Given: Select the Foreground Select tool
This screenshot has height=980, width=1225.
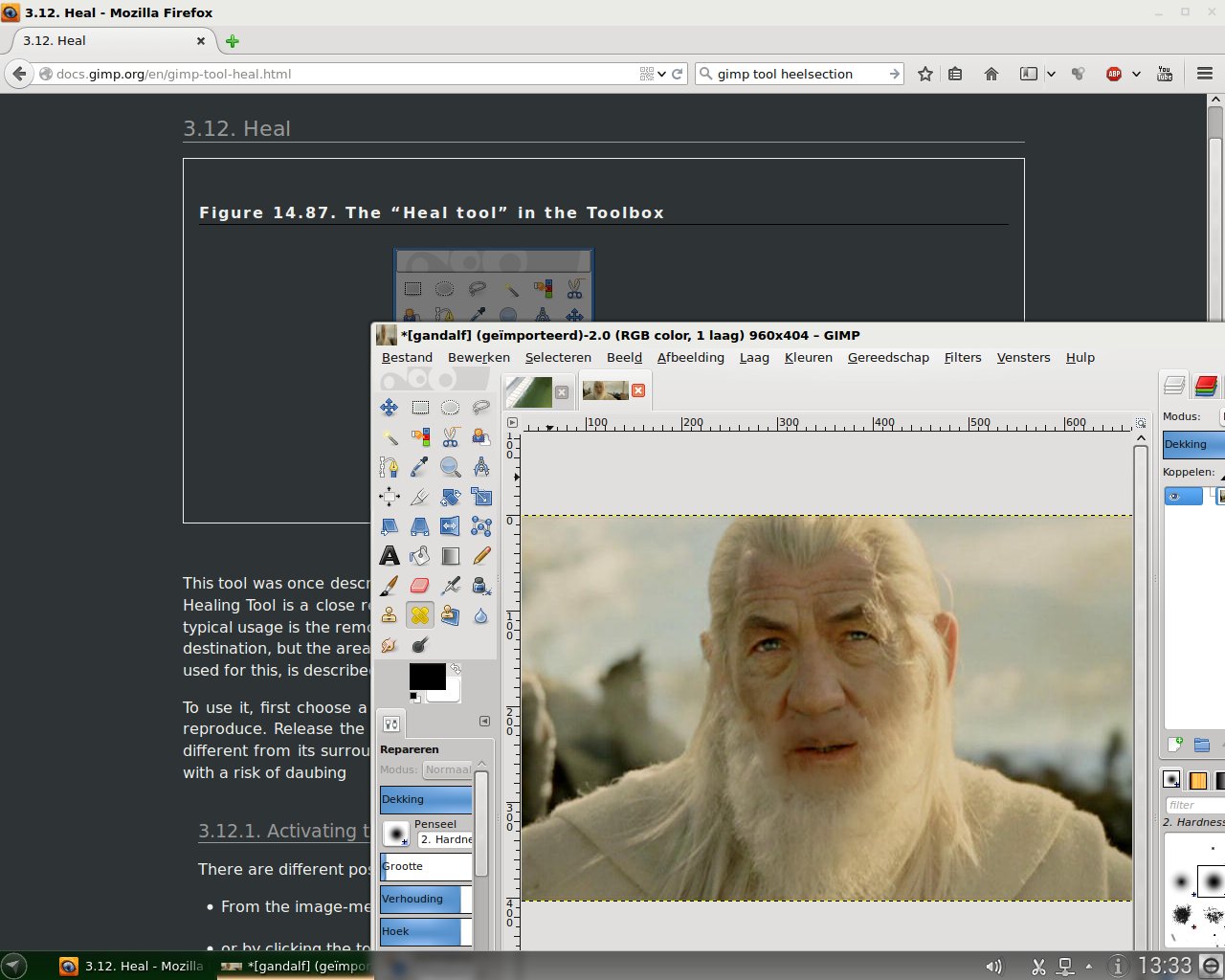Looking at the screenshot, I should pos(480,437).
